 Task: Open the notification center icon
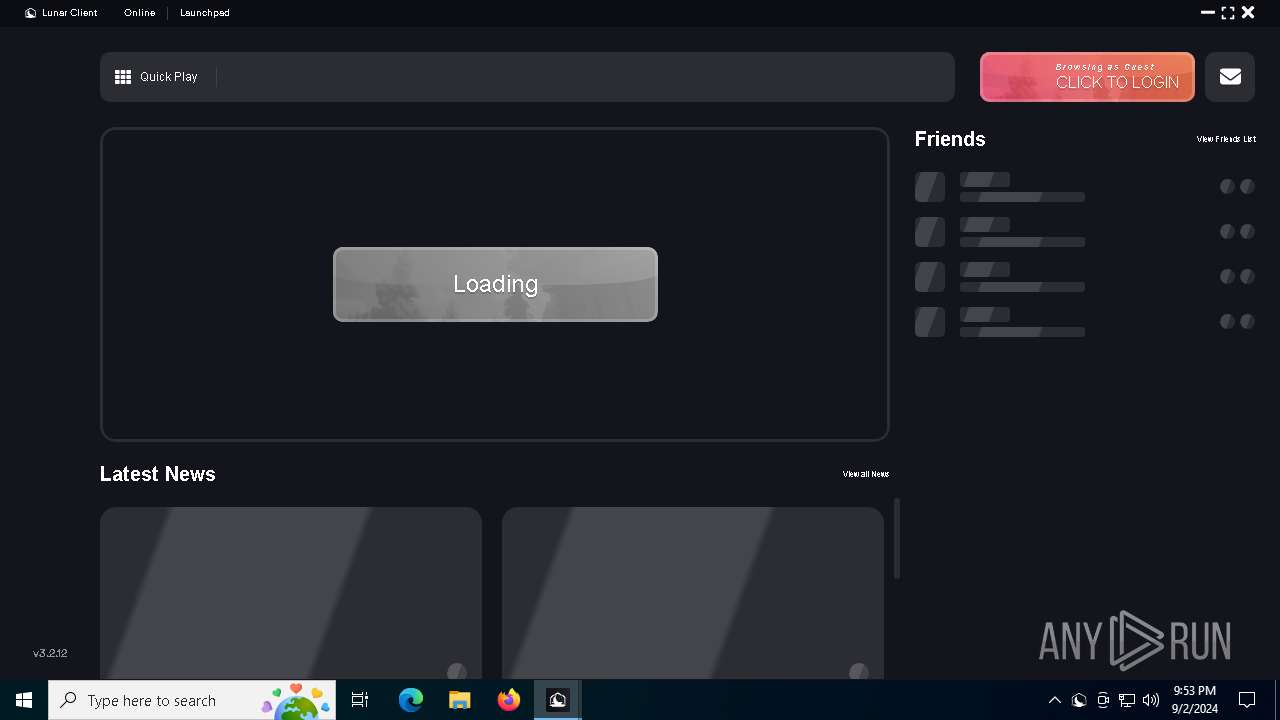point(1247,700)
